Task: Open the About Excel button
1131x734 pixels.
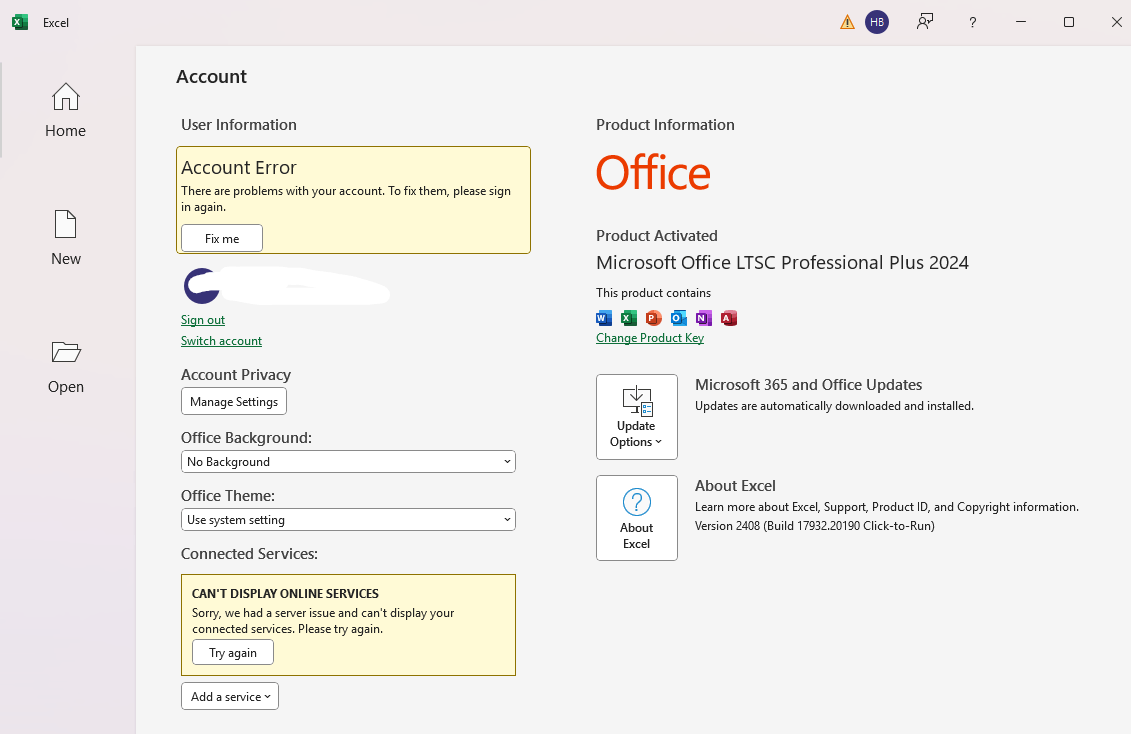Action: 637,518
